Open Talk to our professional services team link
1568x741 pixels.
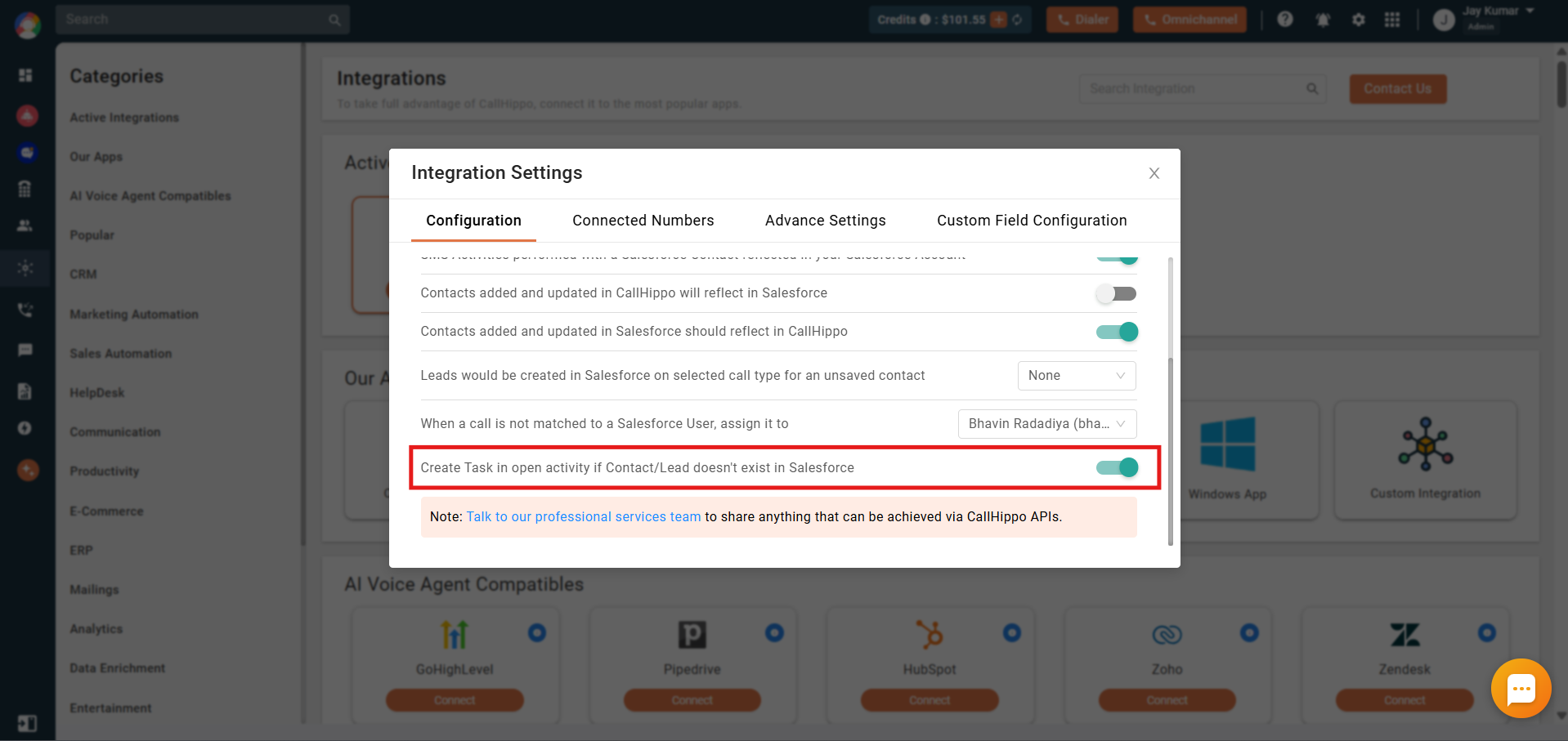pyautogui.click(x=584, y=517)
